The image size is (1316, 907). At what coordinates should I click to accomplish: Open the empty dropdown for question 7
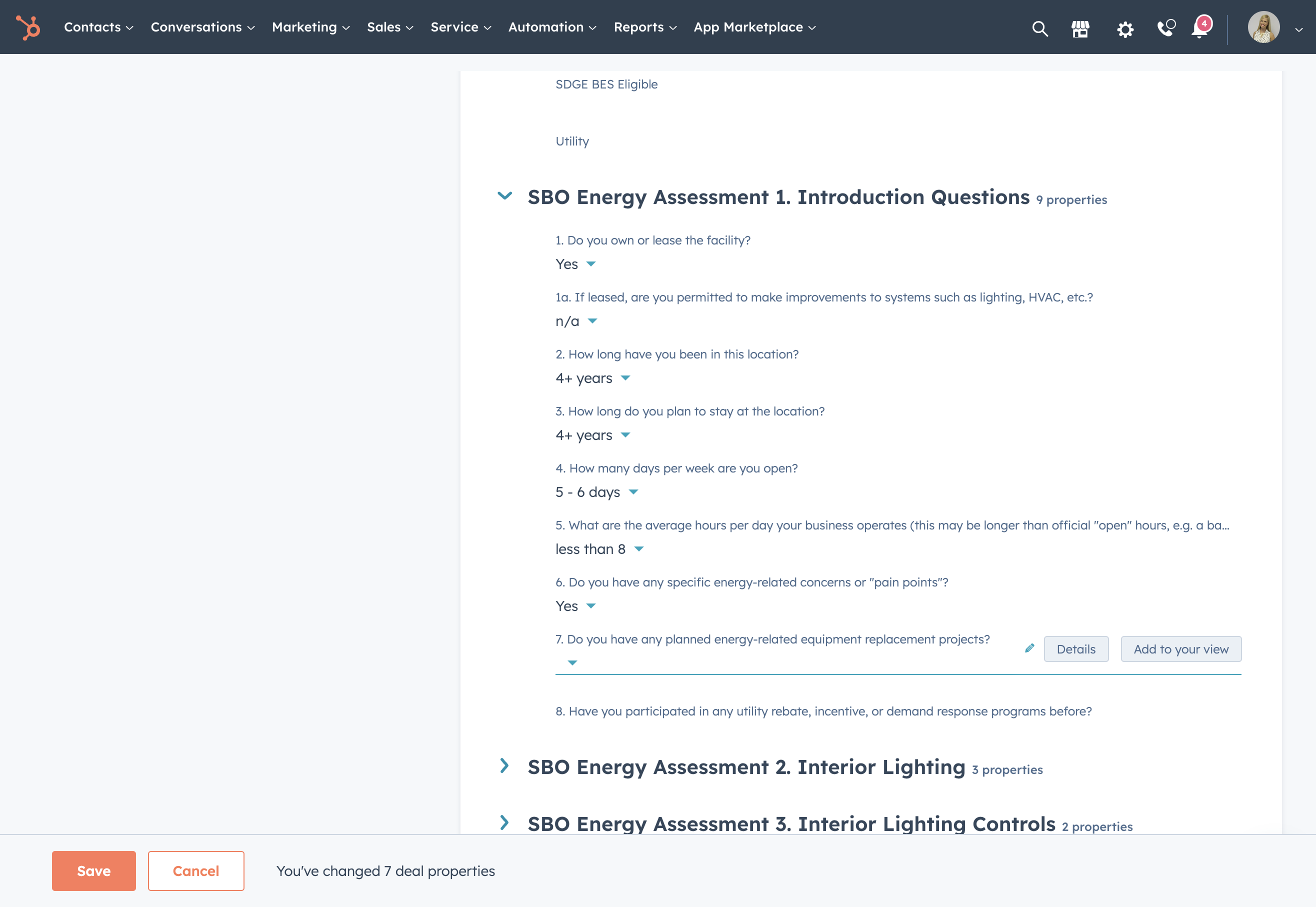572,662
